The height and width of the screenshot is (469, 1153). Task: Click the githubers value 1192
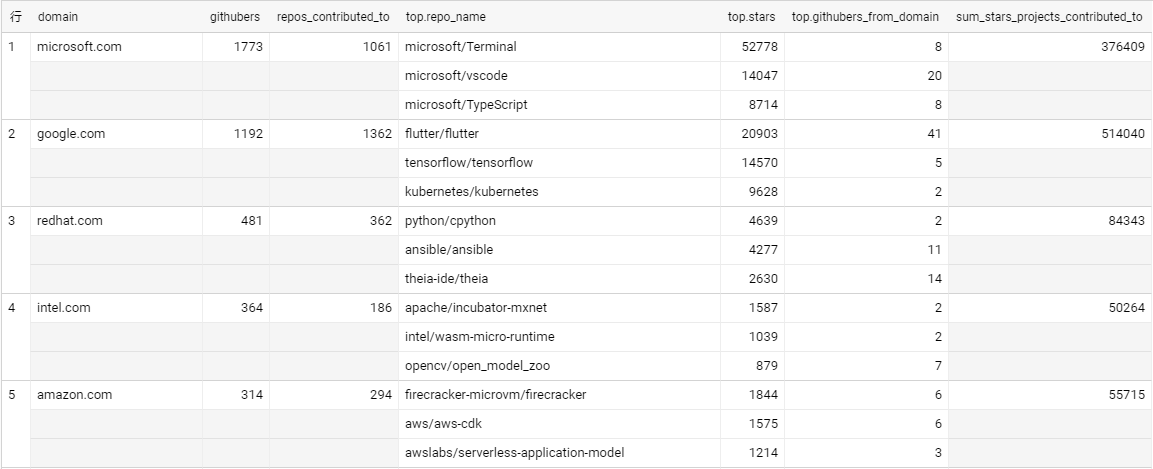(x=248, y=134)
